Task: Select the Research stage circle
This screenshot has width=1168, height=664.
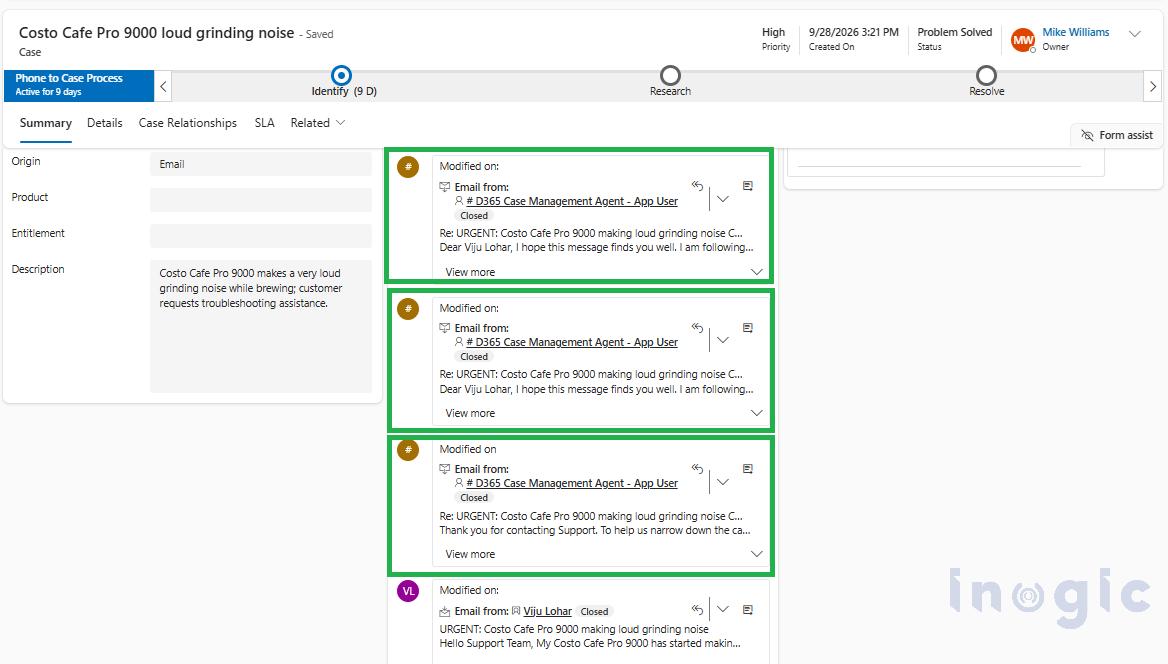Action: [670, 75]
